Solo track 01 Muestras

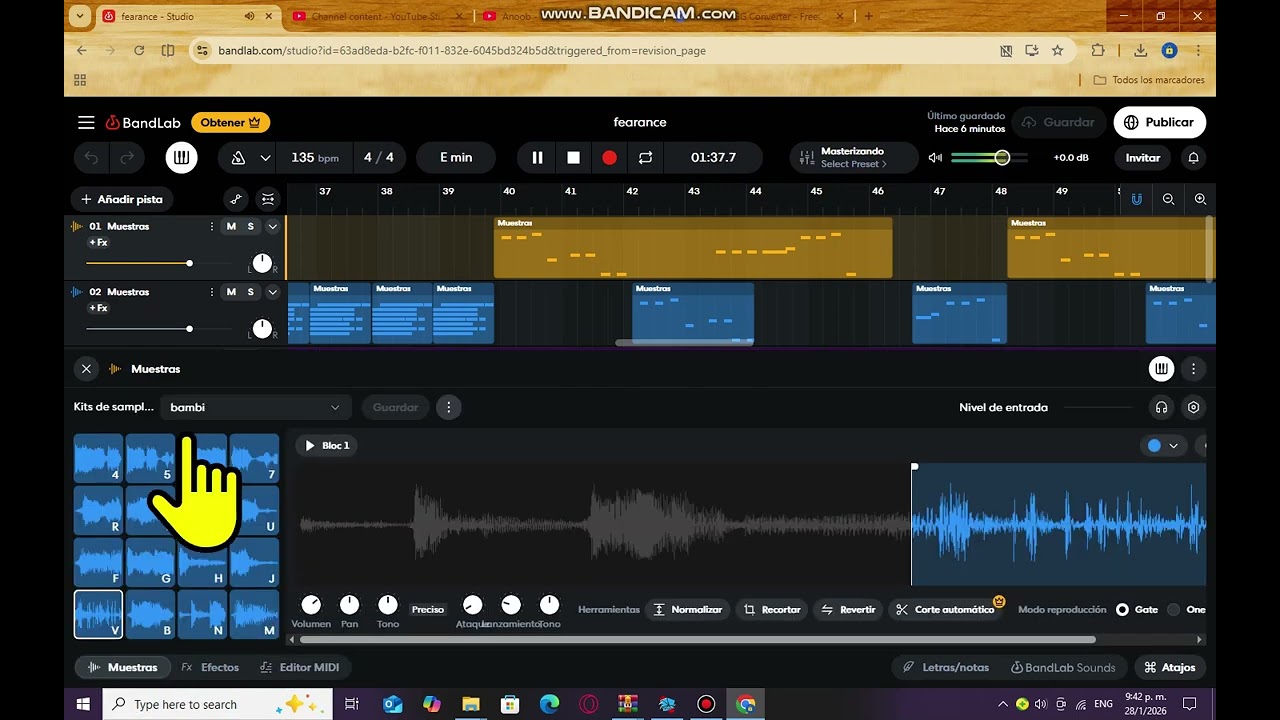pos(251,226)
